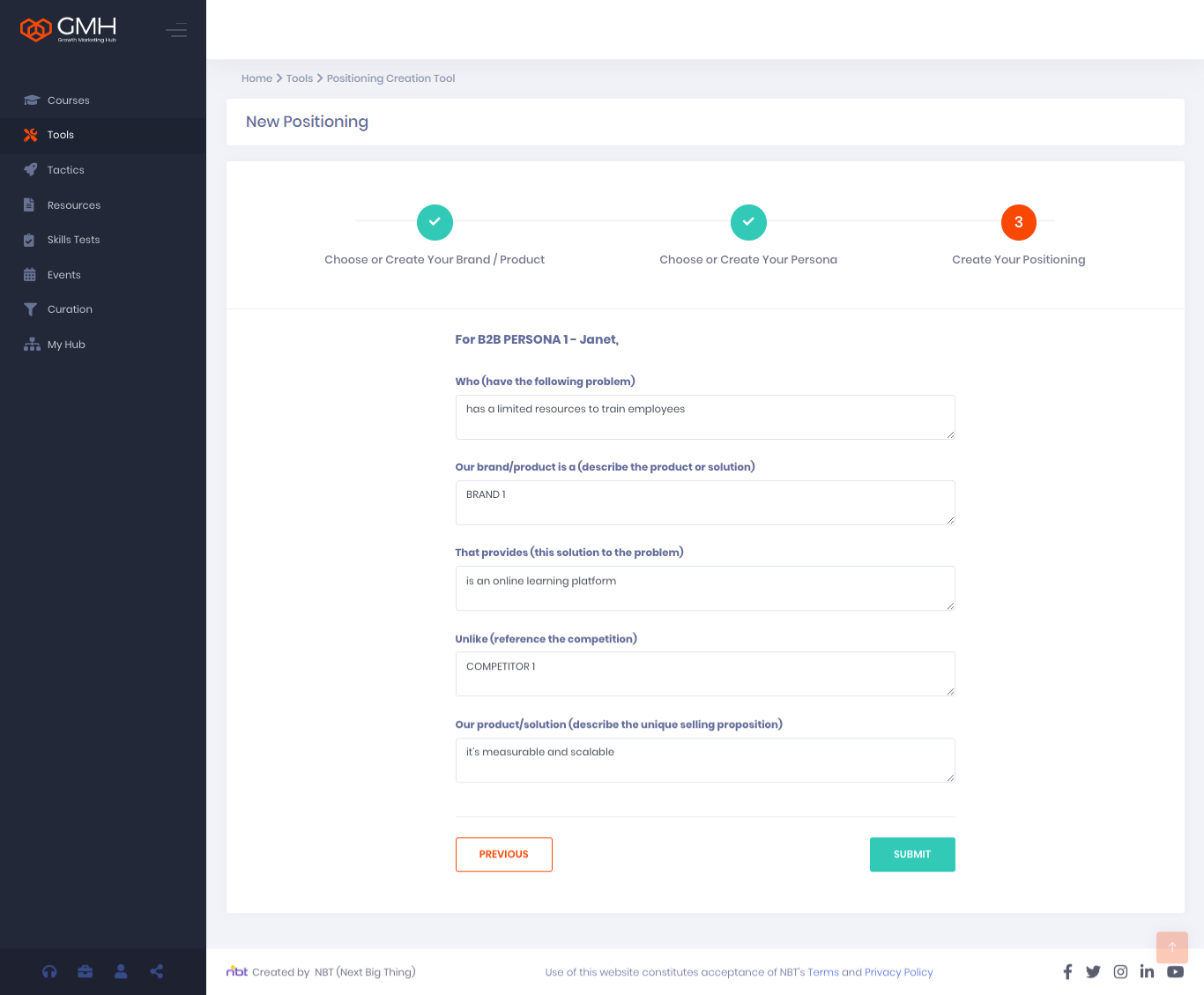Open support via headphones icon
This screenshot has width=1204, height=995.
(x=49, y=971)
